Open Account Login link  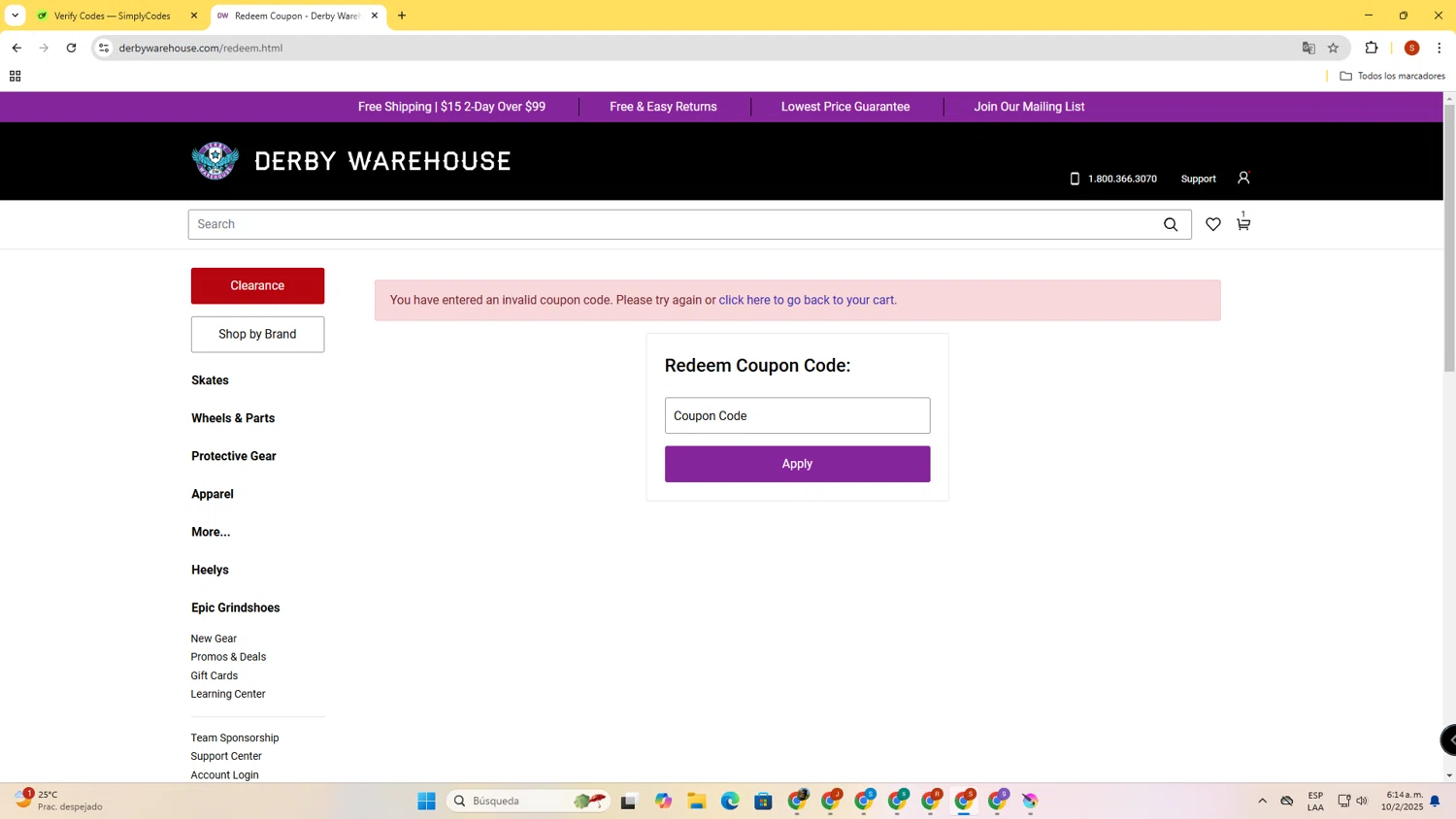[x=224, y=774]
